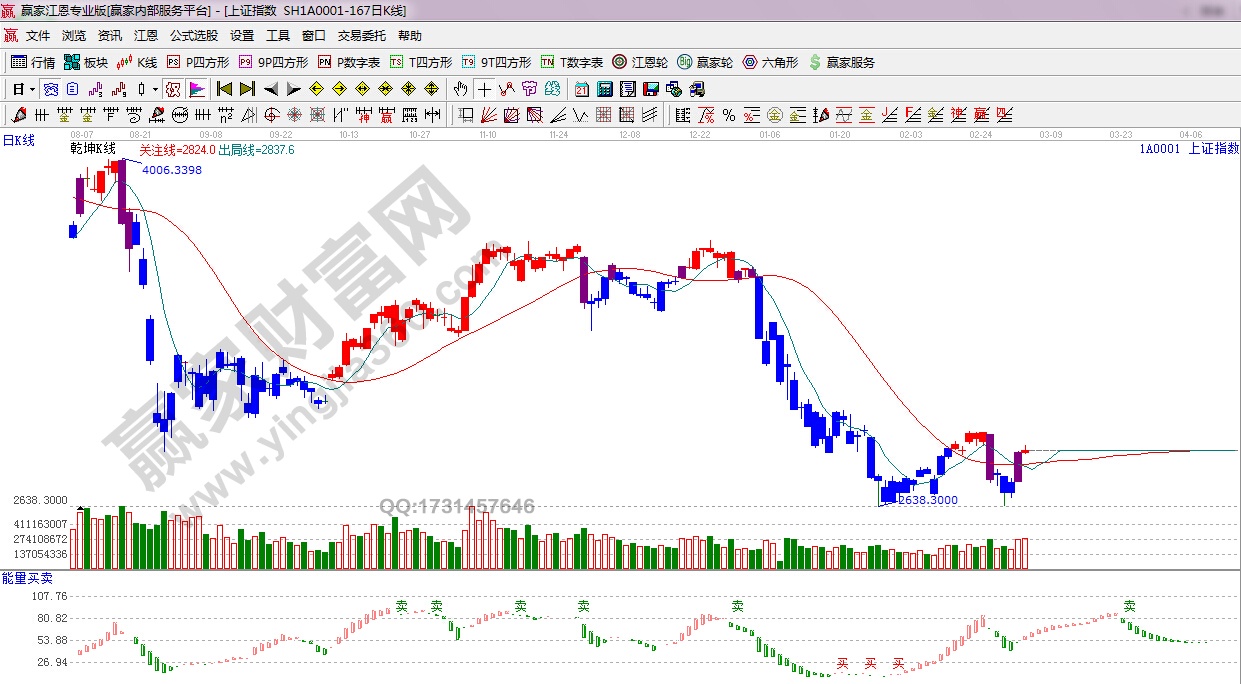The width and height of the screenshot is (1241, 684).
Task: Select the n² line drawing tool
Action: click(x=226, y=114)
